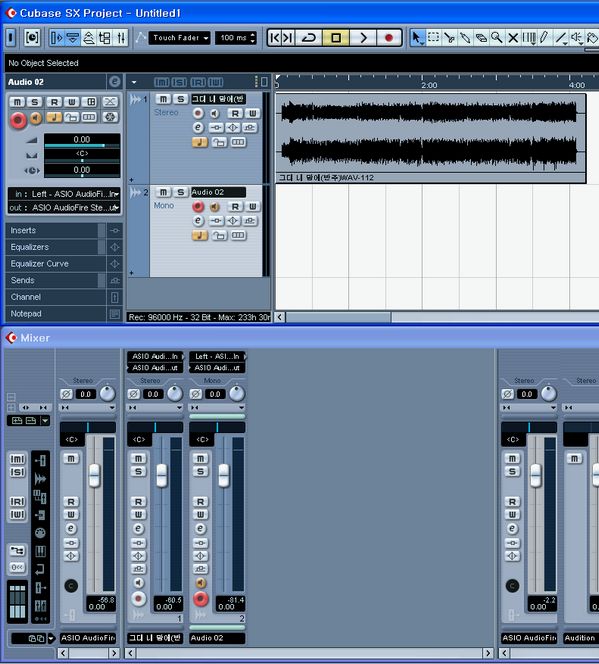Open the Inspector input routing dropdown
This screenshot has width=599, height=664.
click(x=64, y=194)
